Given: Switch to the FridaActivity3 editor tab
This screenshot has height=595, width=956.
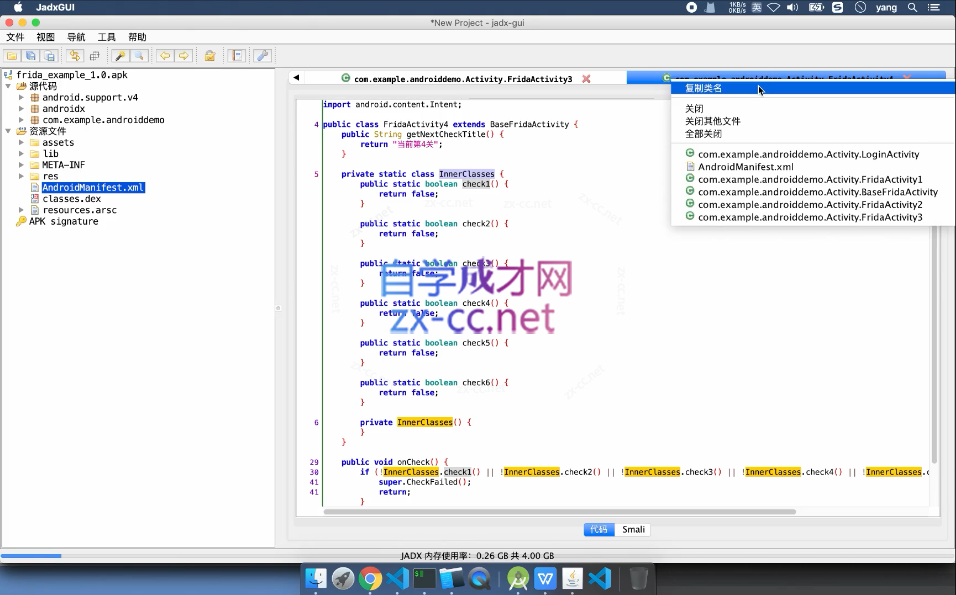Looking at the screenshot, I should 463,79.
